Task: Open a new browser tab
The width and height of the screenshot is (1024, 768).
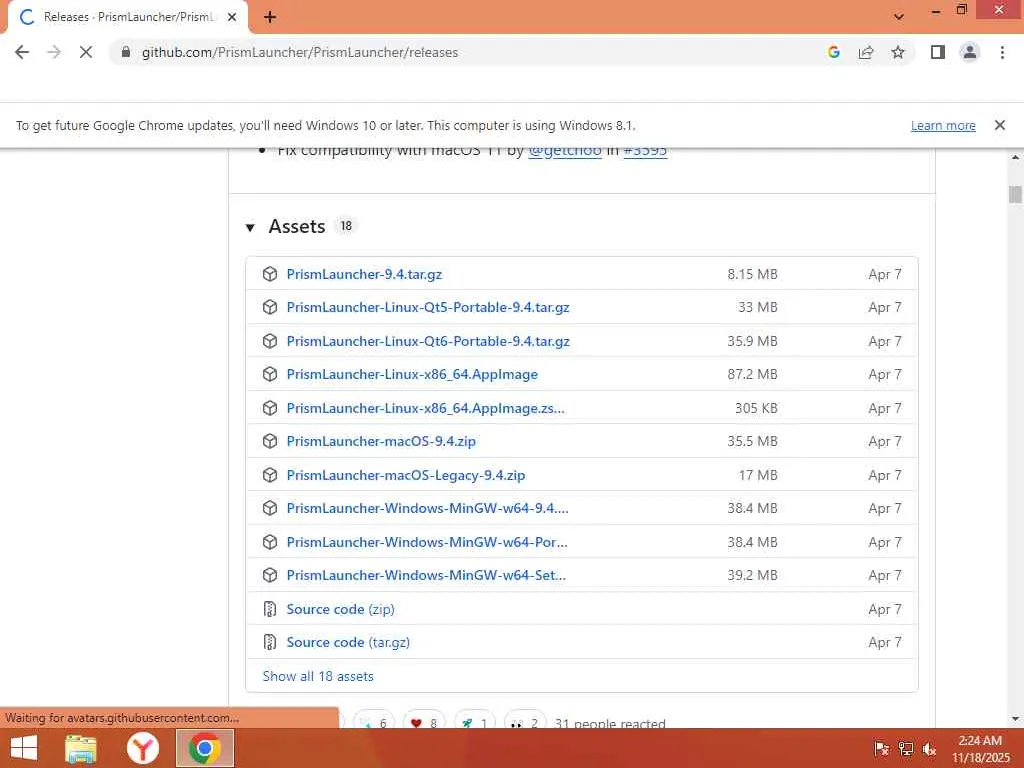Action: coord(270,18)
